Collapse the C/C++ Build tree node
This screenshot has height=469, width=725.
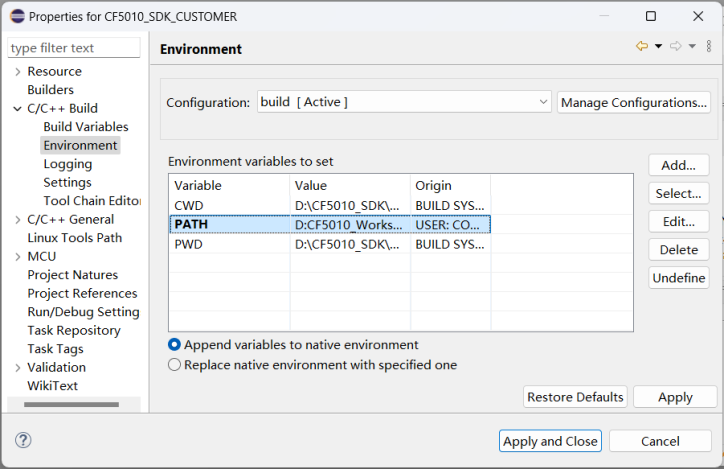(18, 109)
